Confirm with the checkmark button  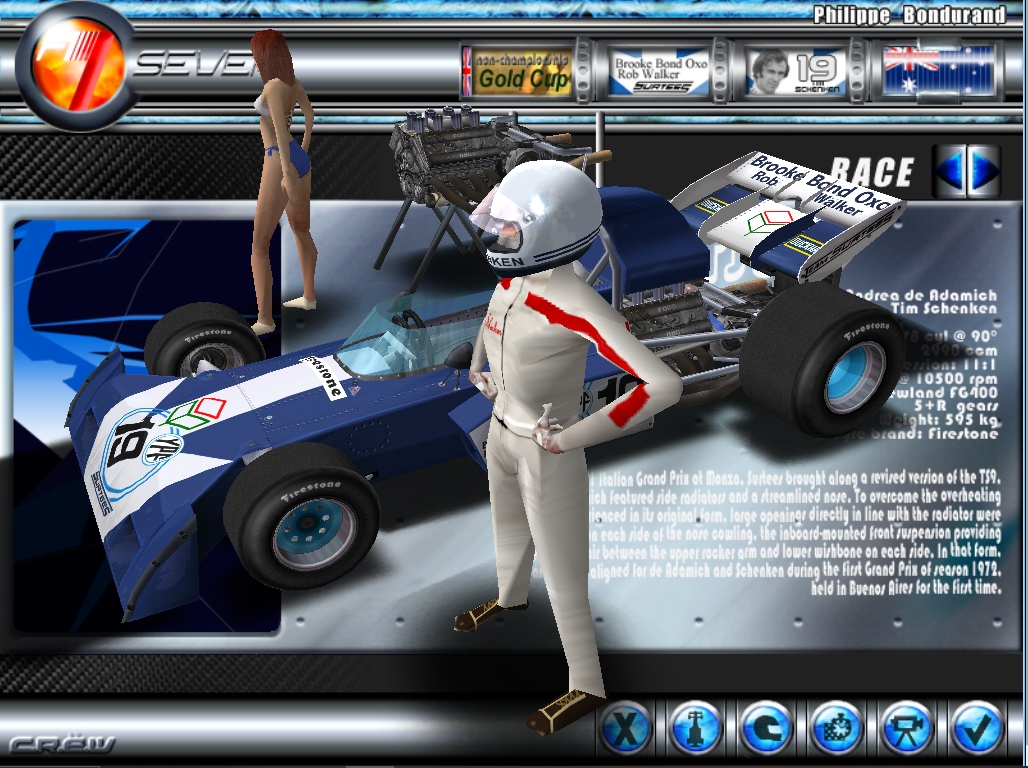click(x=976, y=728)
